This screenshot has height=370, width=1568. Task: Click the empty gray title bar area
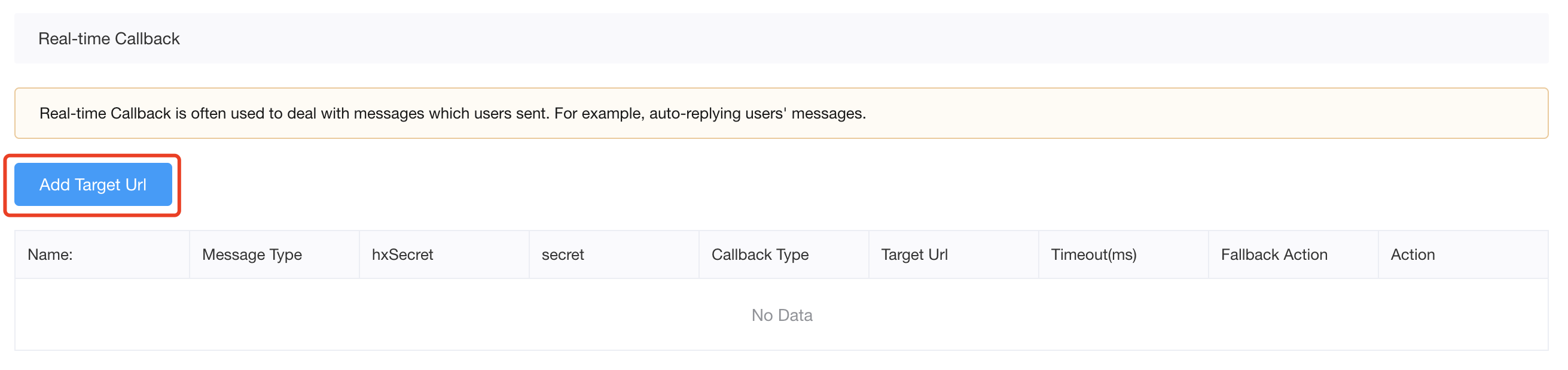[852, 39]
